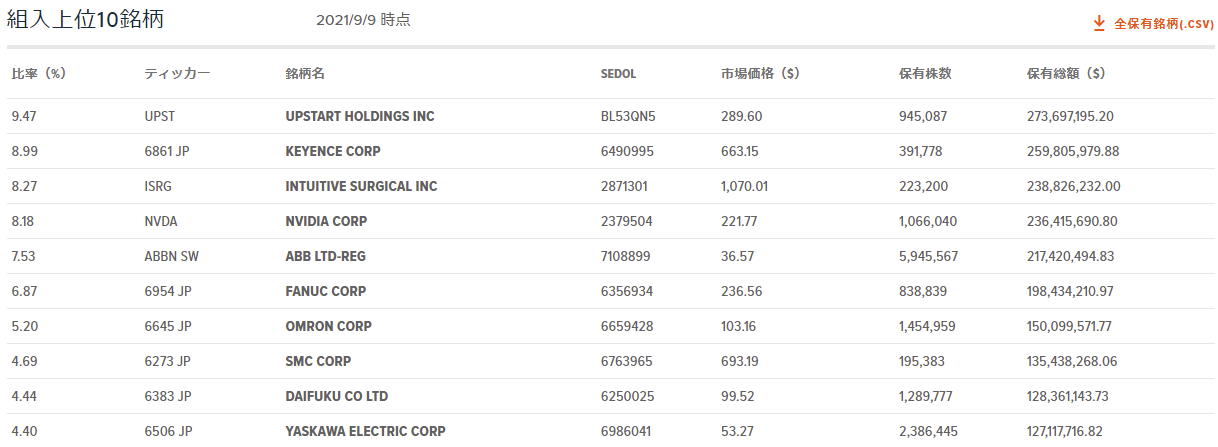Click DAIFUKU CO LTD name
The image size is (1218, 447).
pyautogui.click(x=336, y=396)
